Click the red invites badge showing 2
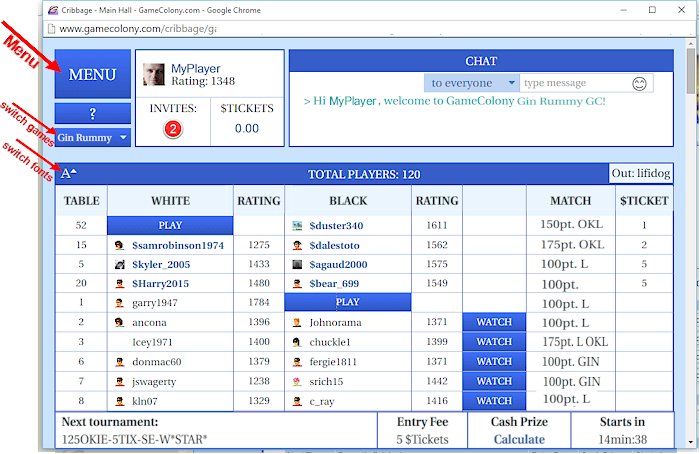The height and width of the screenshot is (454, 700). (172, 129)
